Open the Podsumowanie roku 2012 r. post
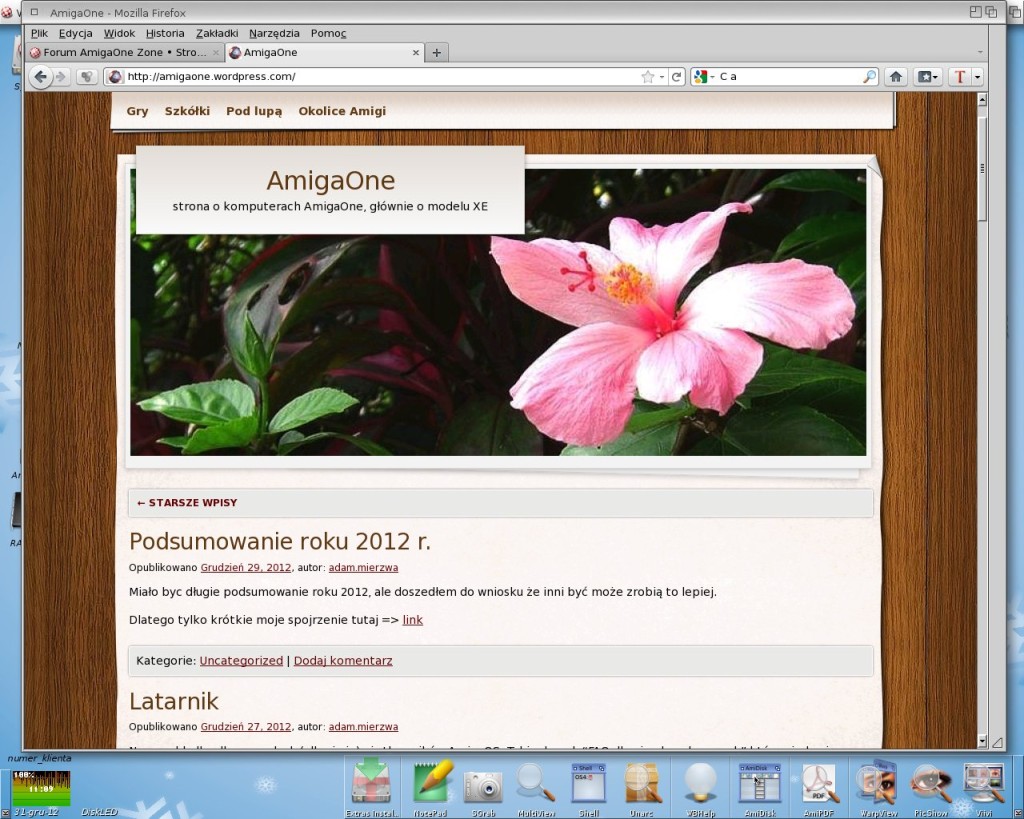1024x819 pixels. (x=280, y=541)
